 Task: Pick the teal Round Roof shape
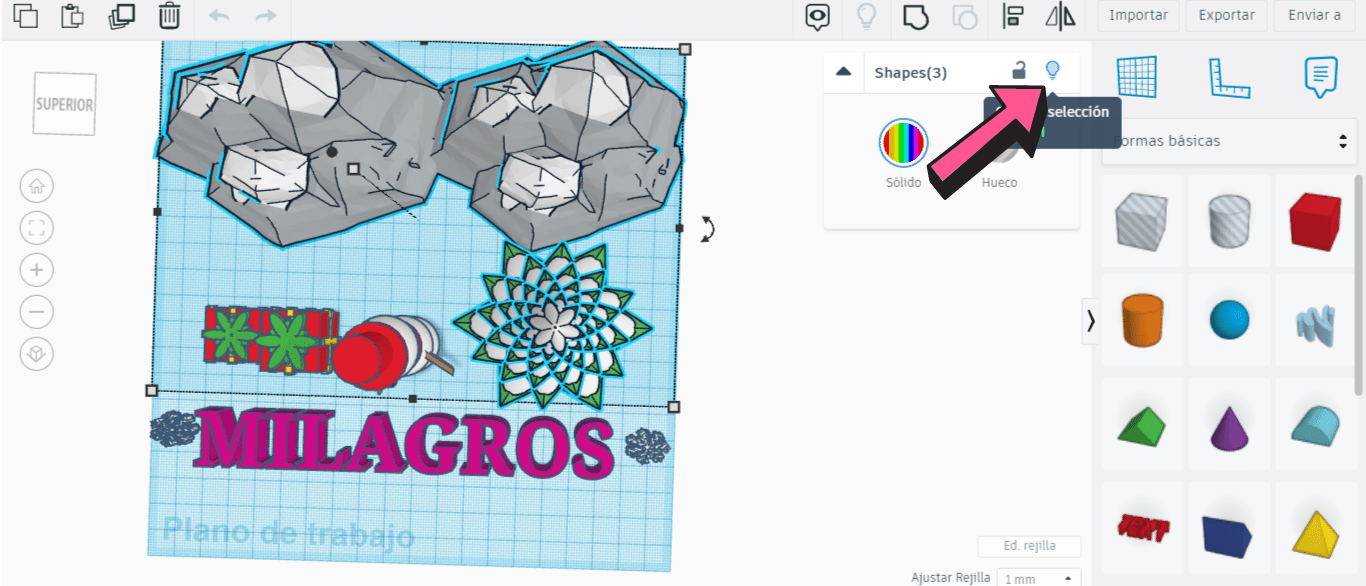(x=1315, y=424)
